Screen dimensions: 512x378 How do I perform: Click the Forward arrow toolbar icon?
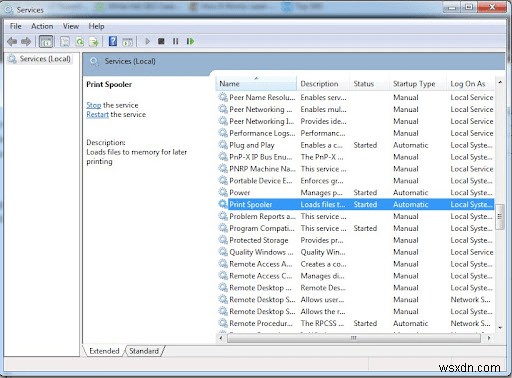[x=26, y=42]
